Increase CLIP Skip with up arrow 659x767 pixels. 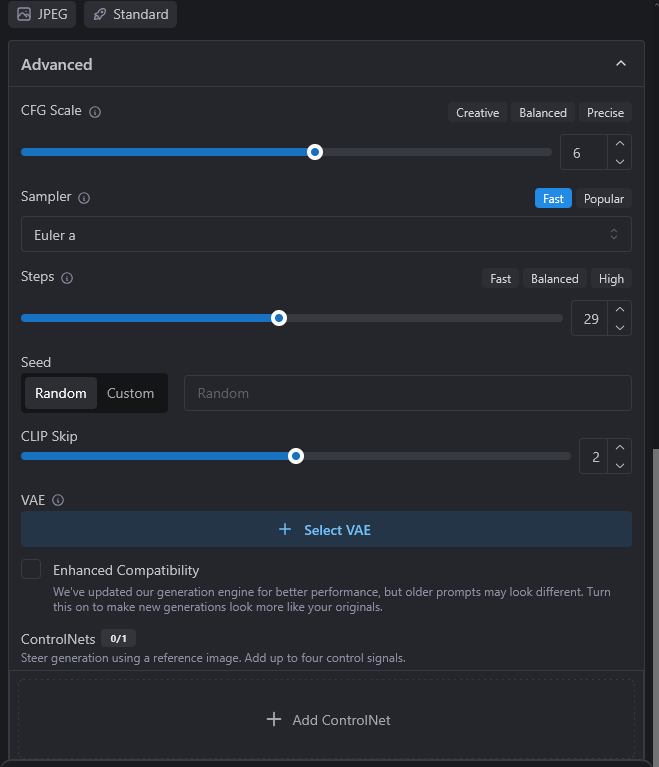pos(620,448)
